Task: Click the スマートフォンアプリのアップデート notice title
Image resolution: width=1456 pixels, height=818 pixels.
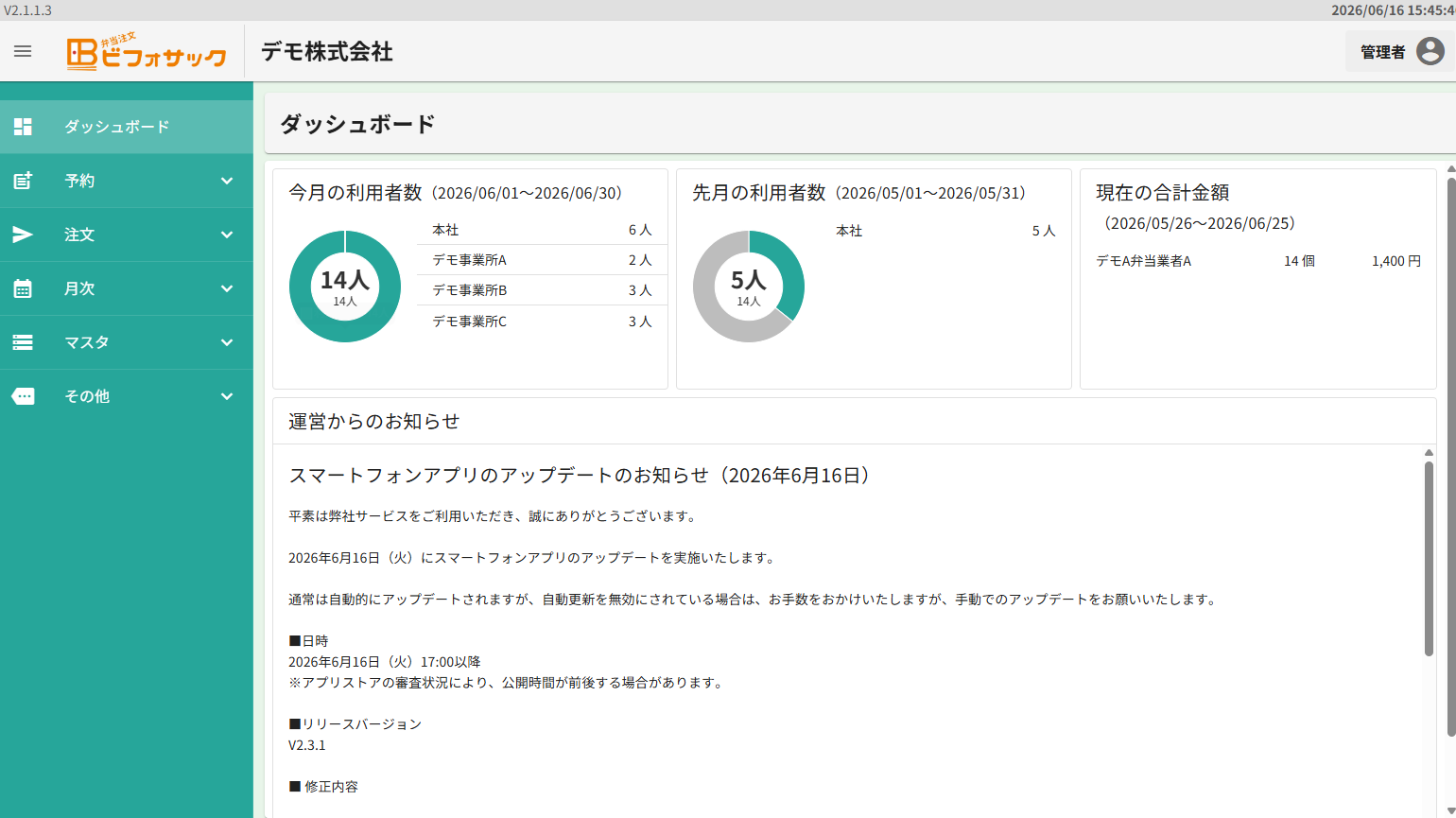Action: (580, 476)
